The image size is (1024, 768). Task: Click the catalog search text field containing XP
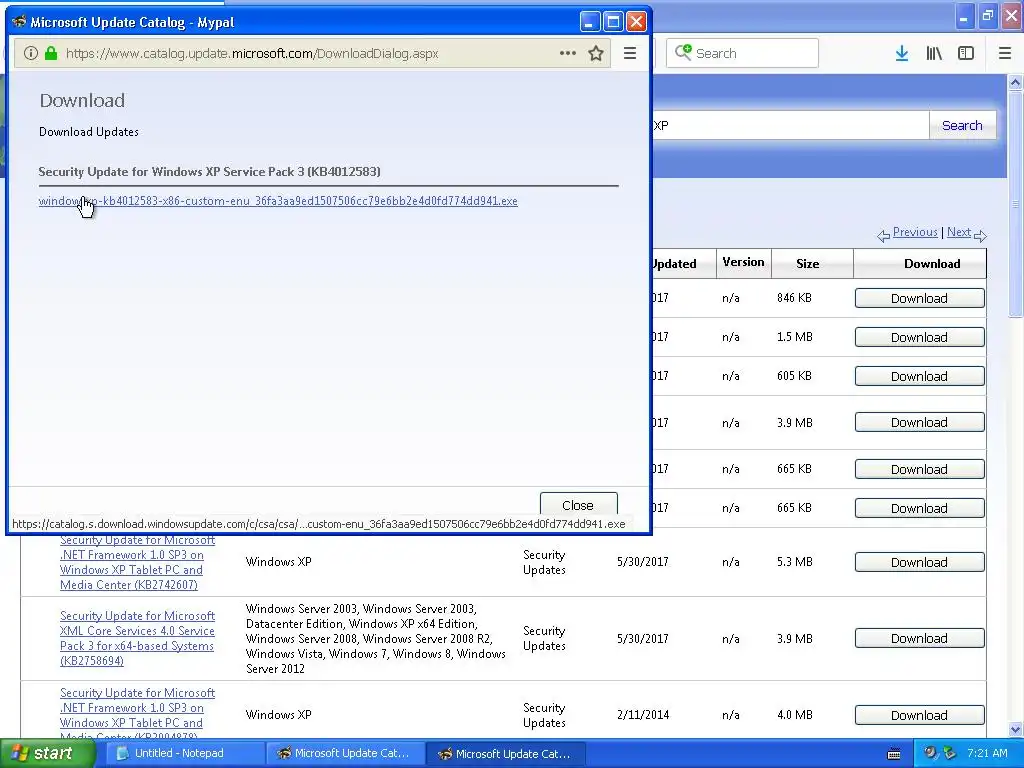790,125
